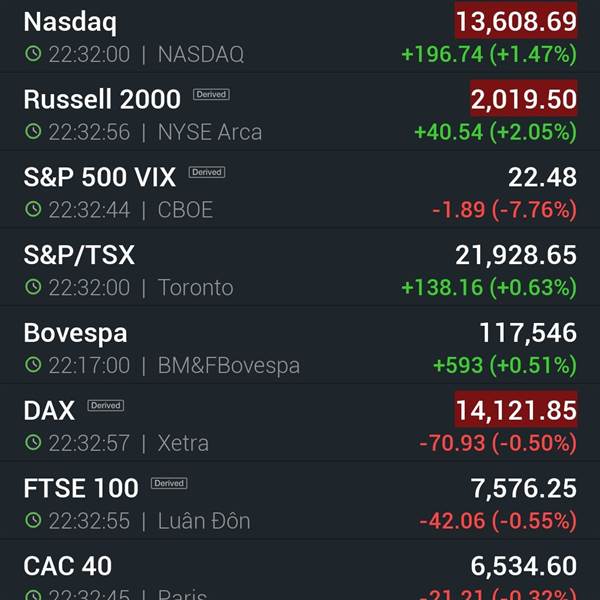Click the clock icon in Russell 2000 row
Viewport: 600px width, 600px height.
[x=33, y=132]
